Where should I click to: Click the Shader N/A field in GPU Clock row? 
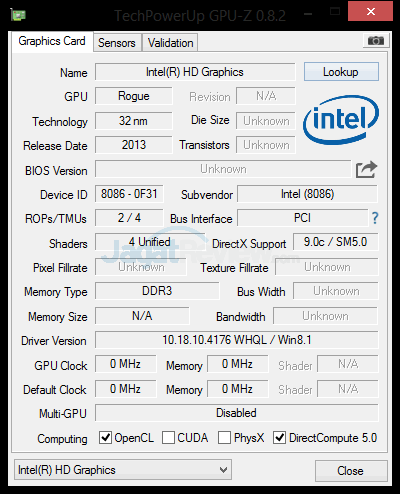click(x=348, y=364)
